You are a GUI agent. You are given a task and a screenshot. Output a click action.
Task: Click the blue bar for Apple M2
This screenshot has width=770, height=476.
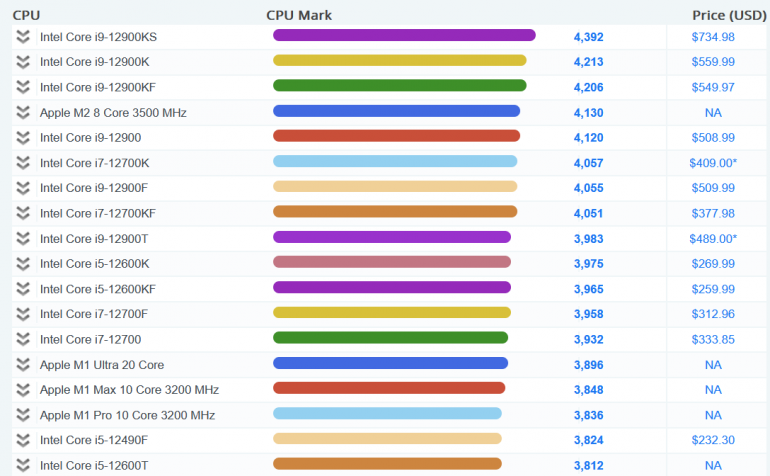pos(396,111)
